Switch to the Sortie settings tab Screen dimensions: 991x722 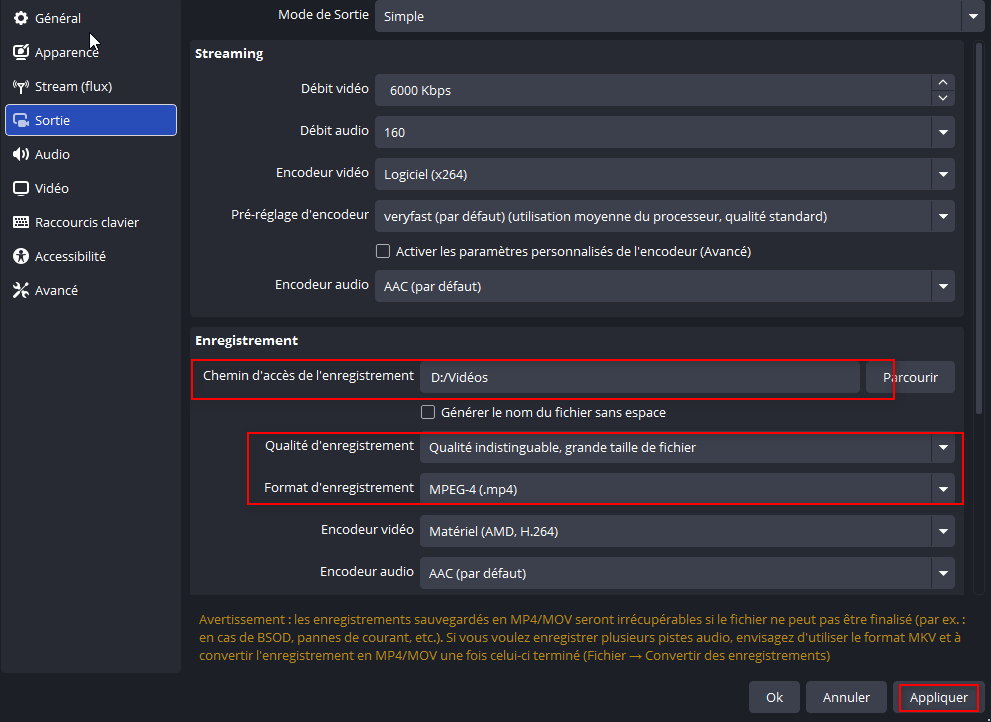pyautogui.click(x=91, y=120)
